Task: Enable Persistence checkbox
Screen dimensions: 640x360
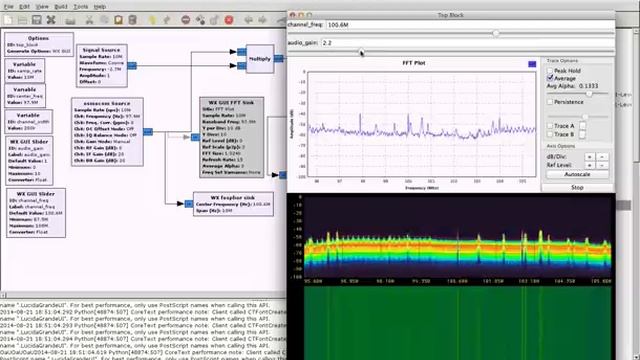Action: pos(550,102)
